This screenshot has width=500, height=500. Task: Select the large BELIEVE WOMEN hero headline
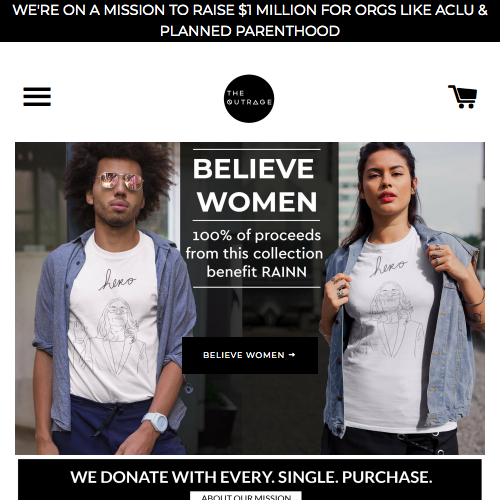click(x=255, y=185)
